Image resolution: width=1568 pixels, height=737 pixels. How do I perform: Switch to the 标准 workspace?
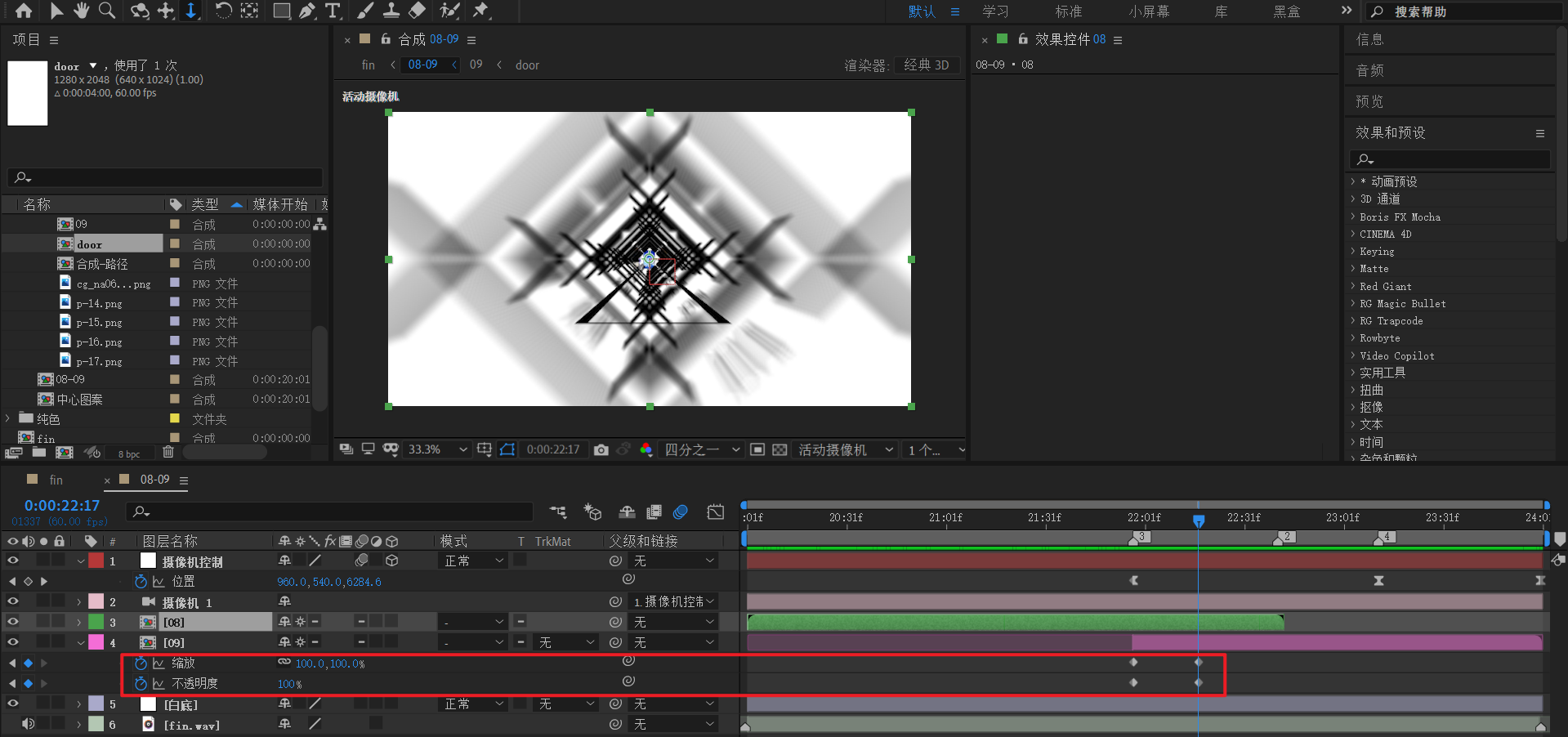pyautogui.click(x=1069, y=11)
